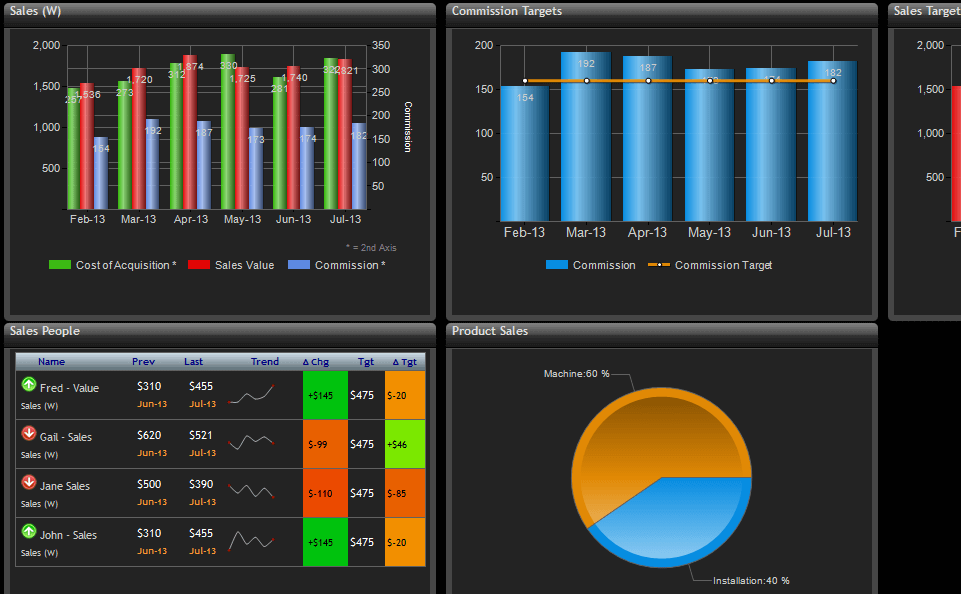Screen dimensions: 961x594
Task: Click the blue Commission legend icon under Commission Targets
Action: point(557,265)
